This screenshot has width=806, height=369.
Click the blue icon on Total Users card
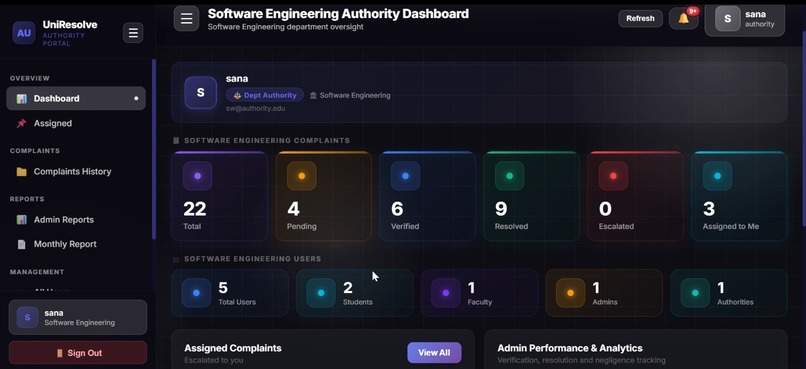click(196, 293)
